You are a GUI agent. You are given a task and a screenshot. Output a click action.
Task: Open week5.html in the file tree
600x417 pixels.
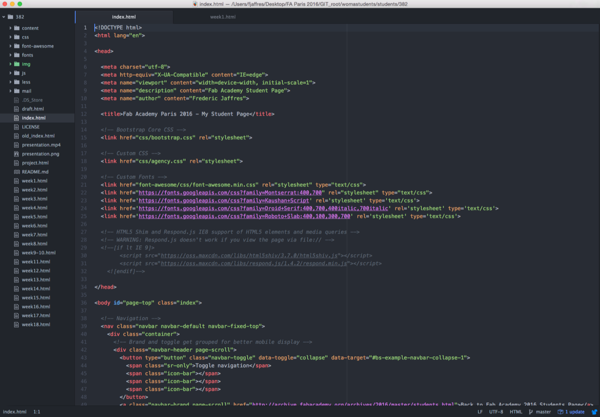(34, 217)
